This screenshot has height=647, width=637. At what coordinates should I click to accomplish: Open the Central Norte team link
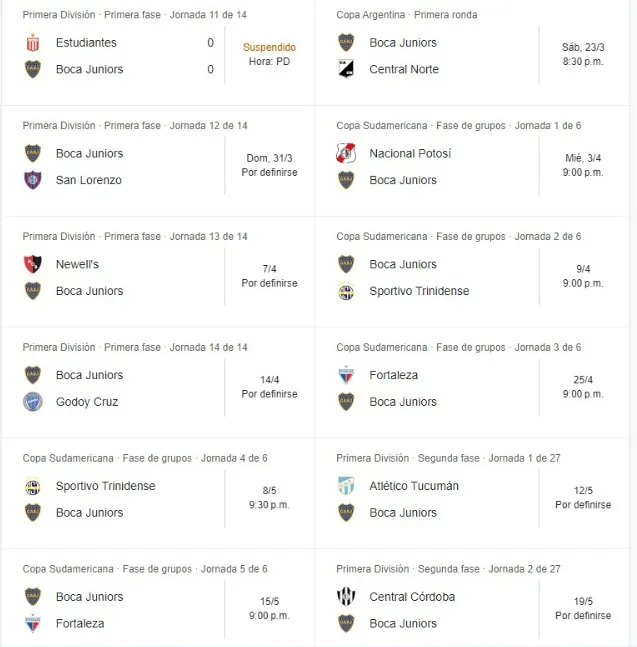pos(404,69)
